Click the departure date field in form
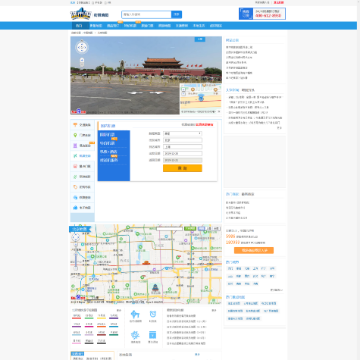 pos(183,154)
